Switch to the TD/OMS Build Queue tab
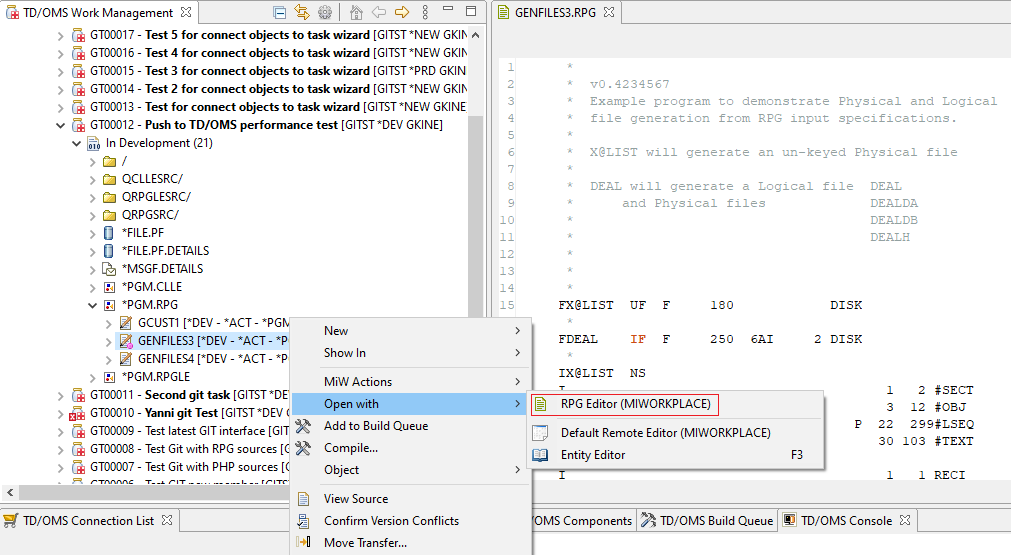 pyautogui.click(x=714, y=521)
